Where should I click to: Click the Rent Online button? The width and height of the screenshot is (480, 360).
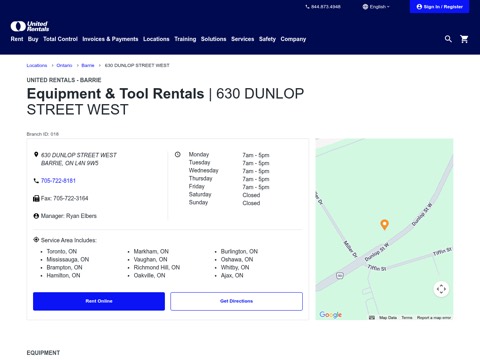pos(99,301)
